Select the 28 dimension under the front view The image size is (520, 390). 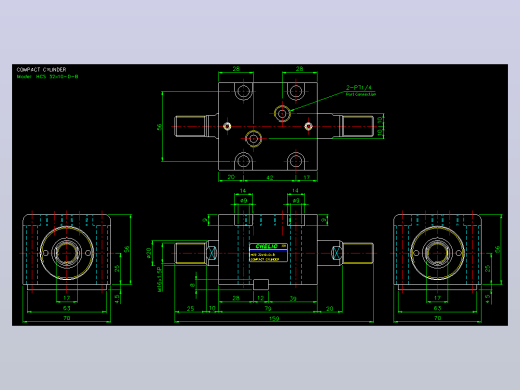coord(236,298)
